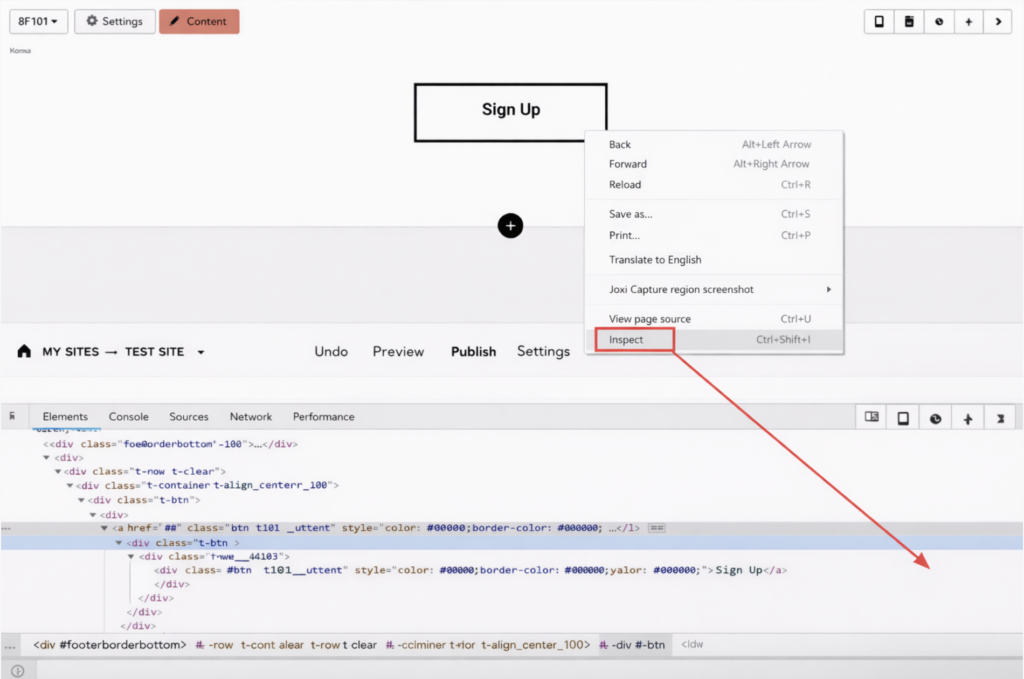This screenshot has width=1024, height=679.
Task: Toggle device toolbar icon in DevTools panel
Action: coord(902,419)
